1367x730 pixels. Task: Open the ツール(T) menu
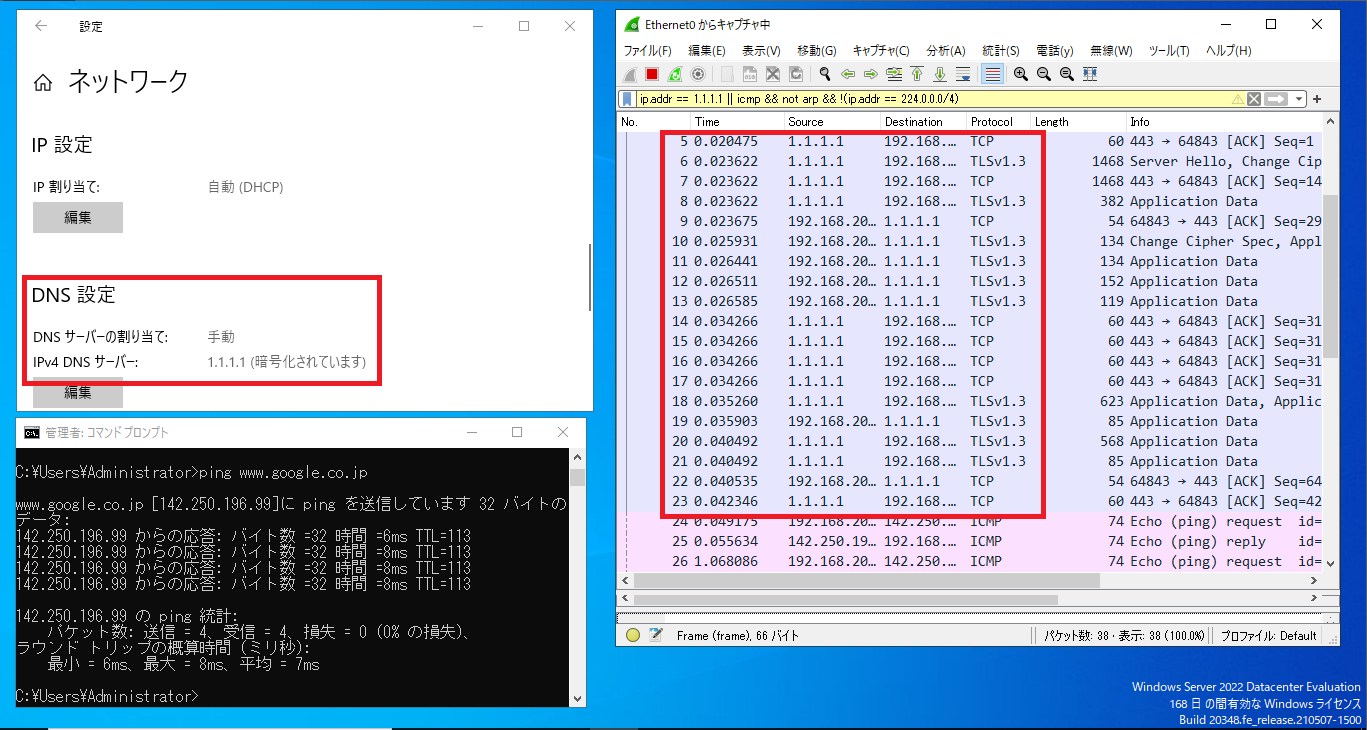[x=1169, y=51]
